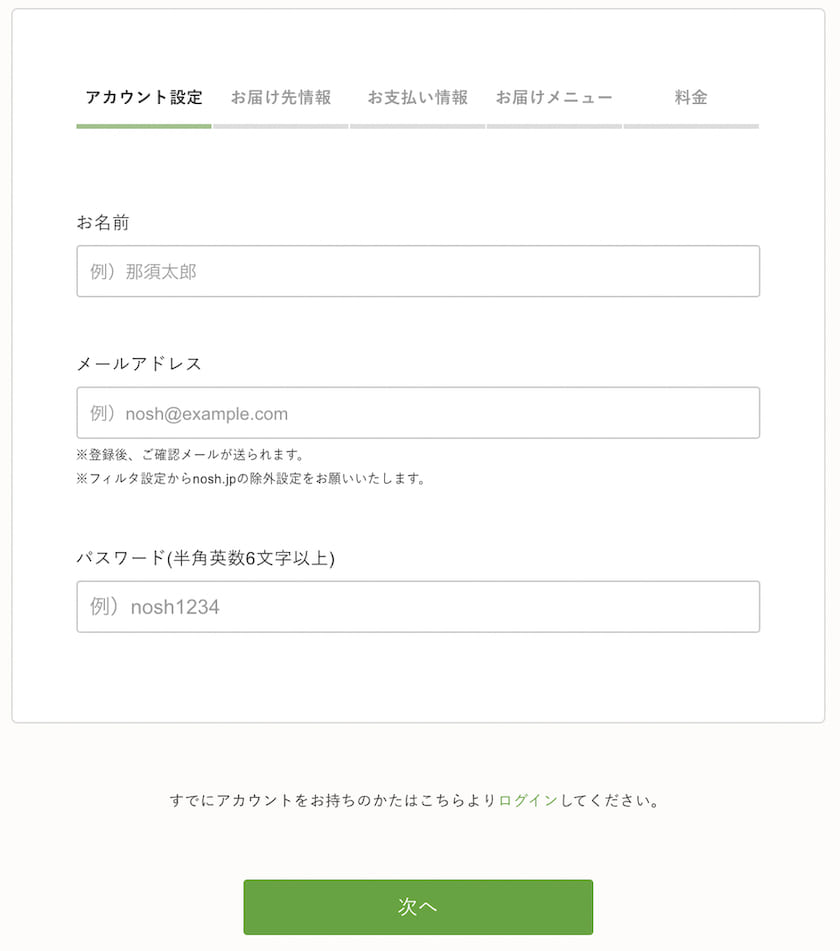Click the progress bar under お届け先情報
The width and height of the screenshot is (840, 951).
point(280,126)
